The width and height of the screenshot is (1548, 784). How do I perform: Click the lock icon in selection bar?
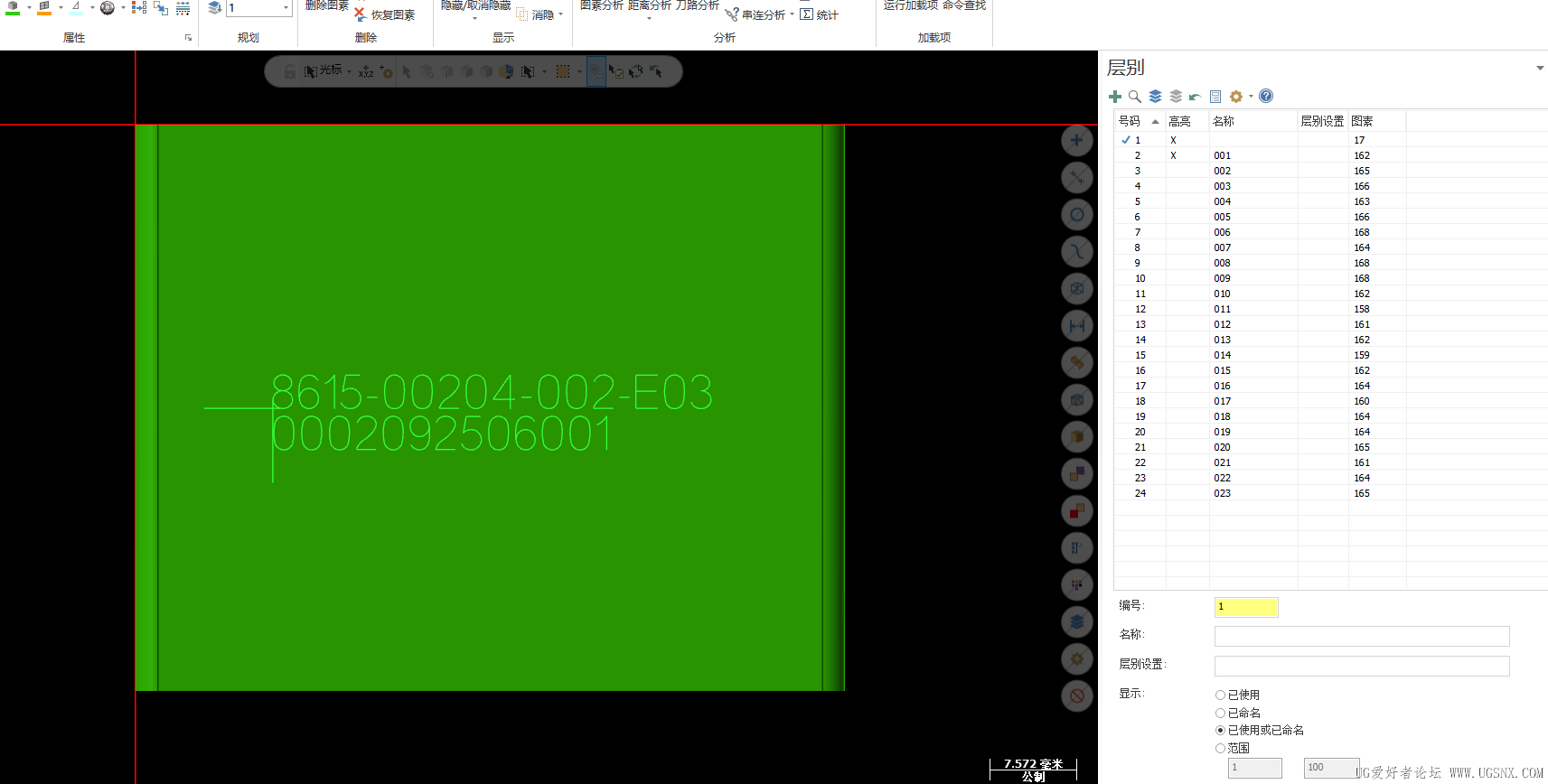[290, 71]
